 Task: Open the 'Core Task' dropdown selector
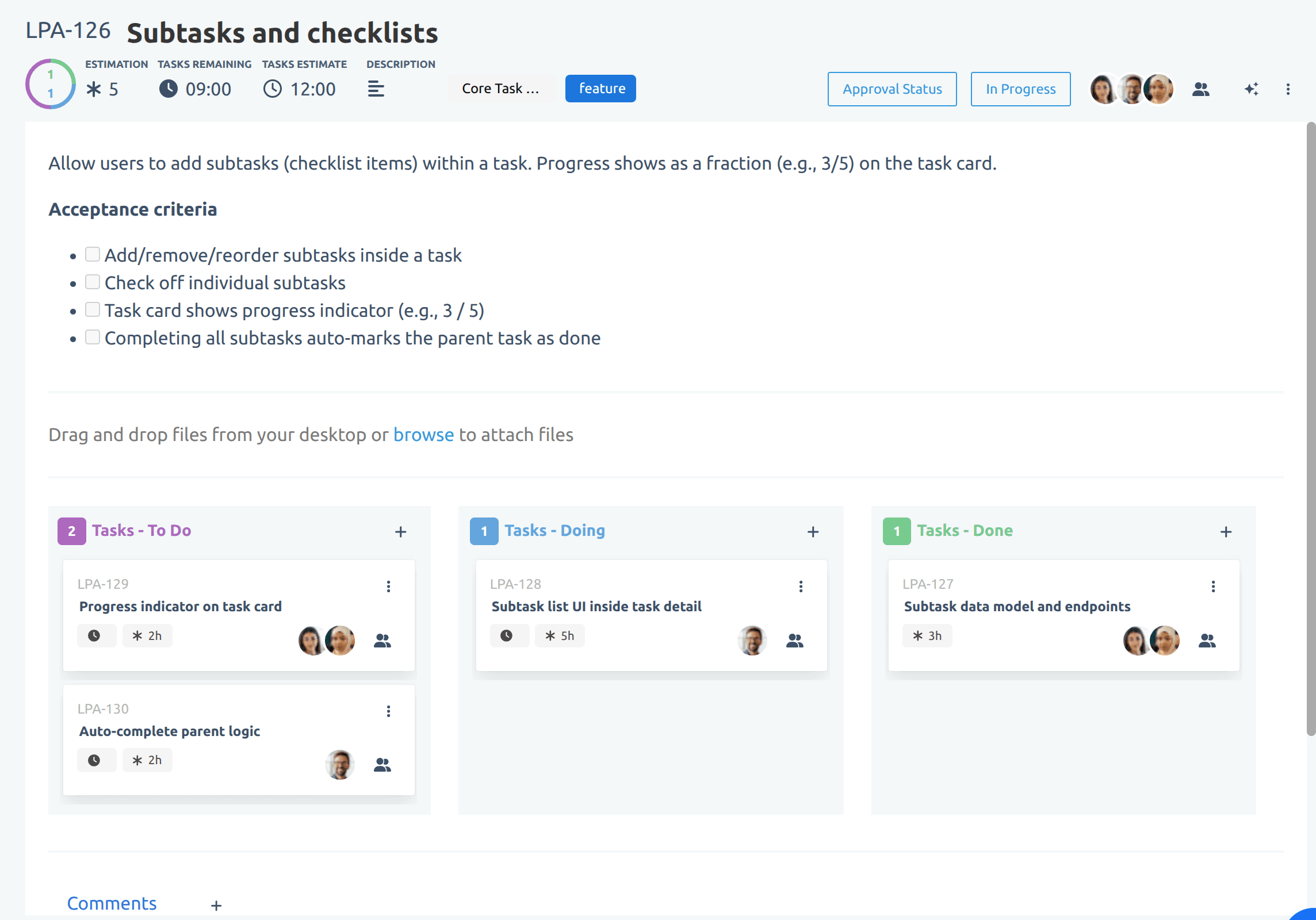click(501, 88)
